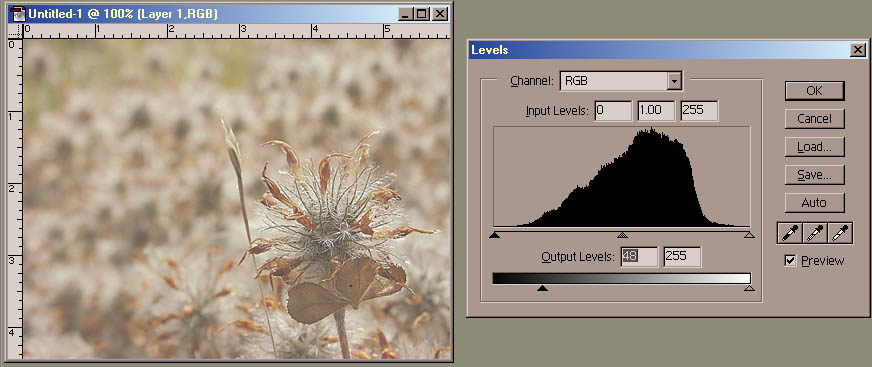Screen dimensions: 872x367
Task: Click the input highlight white slider triangle
Action: pyautogui.click(x=749, y=235)
